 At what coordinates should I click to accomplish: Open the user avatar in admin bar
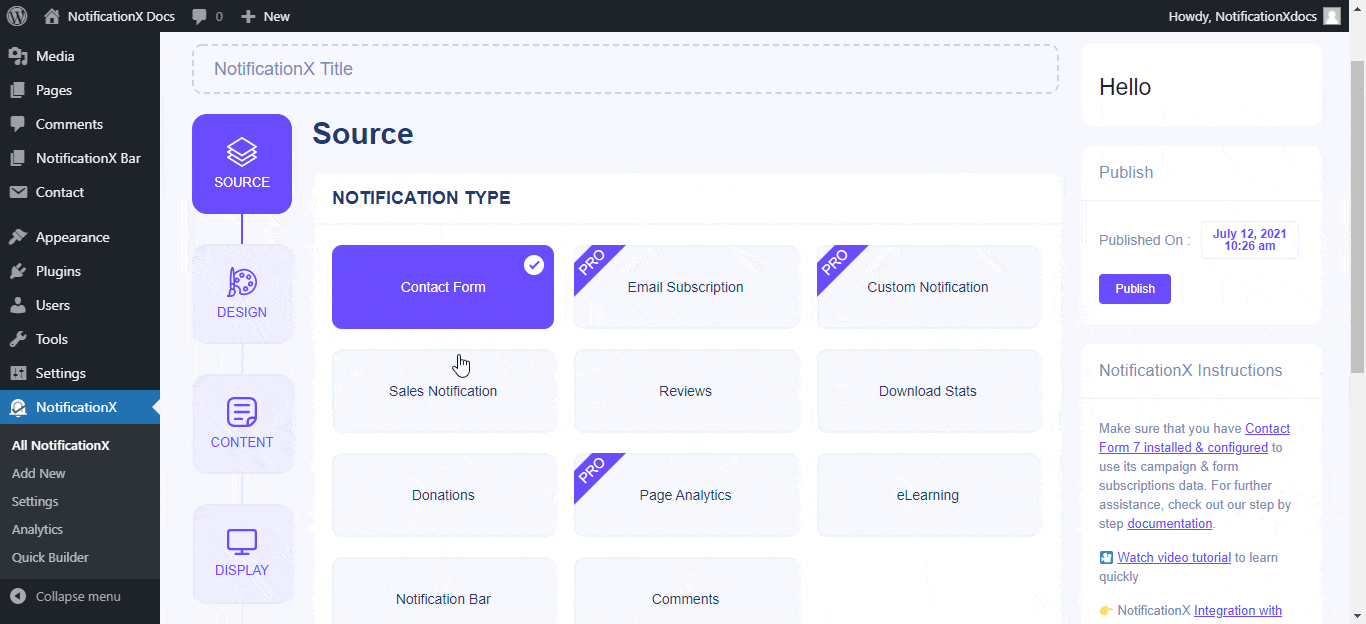(x=1332, y=16)
